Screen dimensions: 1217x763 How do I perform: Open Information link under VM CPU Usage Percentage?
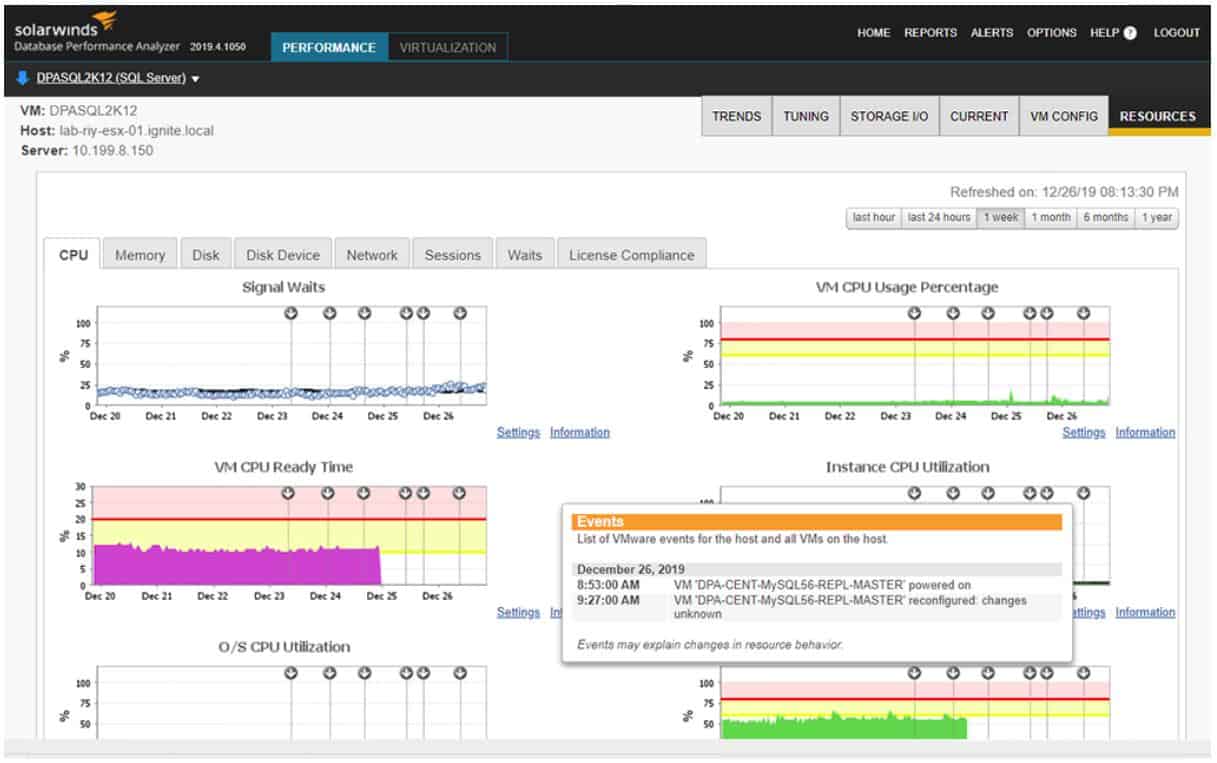tap(1146, 432)
